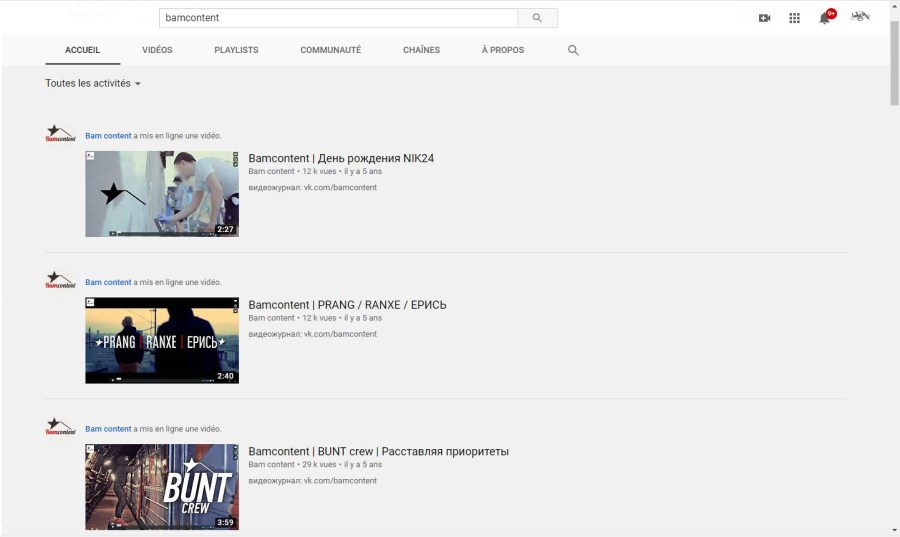Open the À PROPOS tab

click(x=502, y=50)
